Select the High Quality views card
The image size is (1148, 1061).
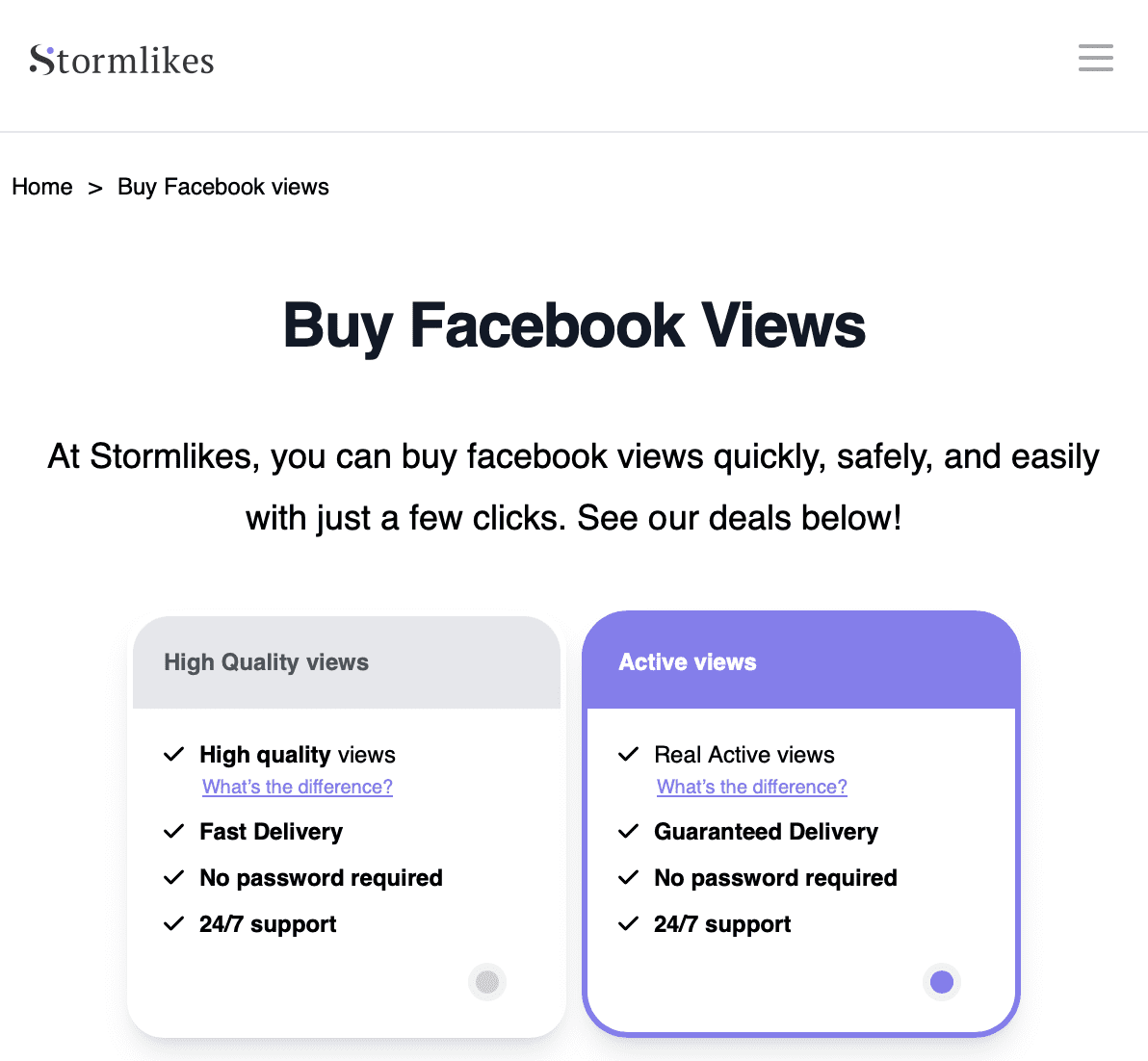(x=347, y=828)
